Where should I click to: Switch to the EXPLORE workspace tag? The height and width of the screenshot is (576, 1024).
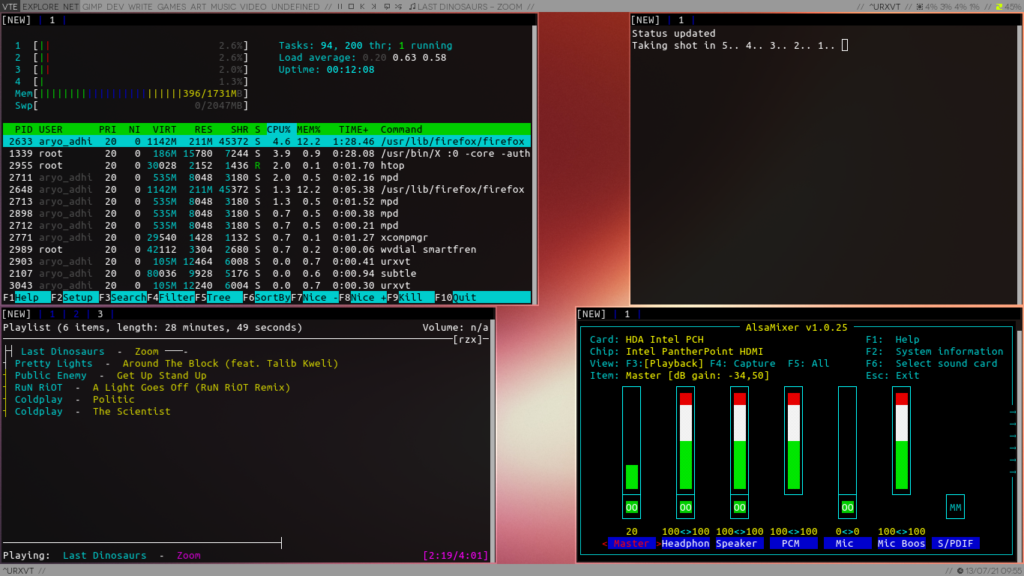[x=40, y=7]
